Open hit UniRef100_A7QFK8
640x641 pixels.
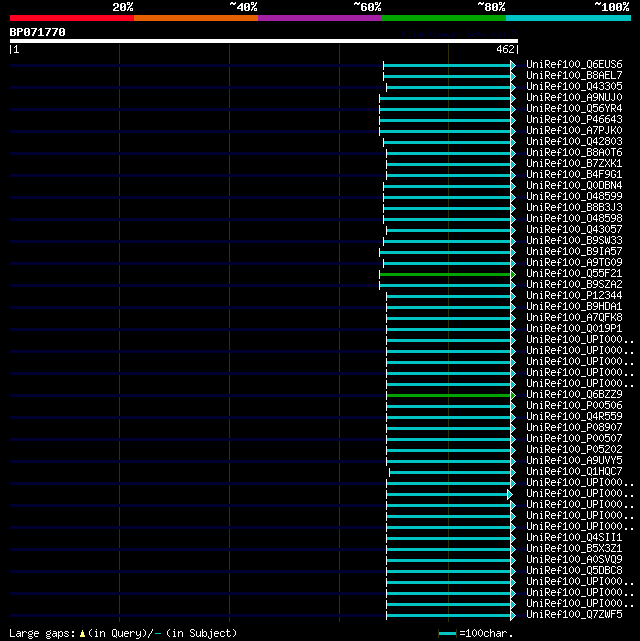pos(574,318)
